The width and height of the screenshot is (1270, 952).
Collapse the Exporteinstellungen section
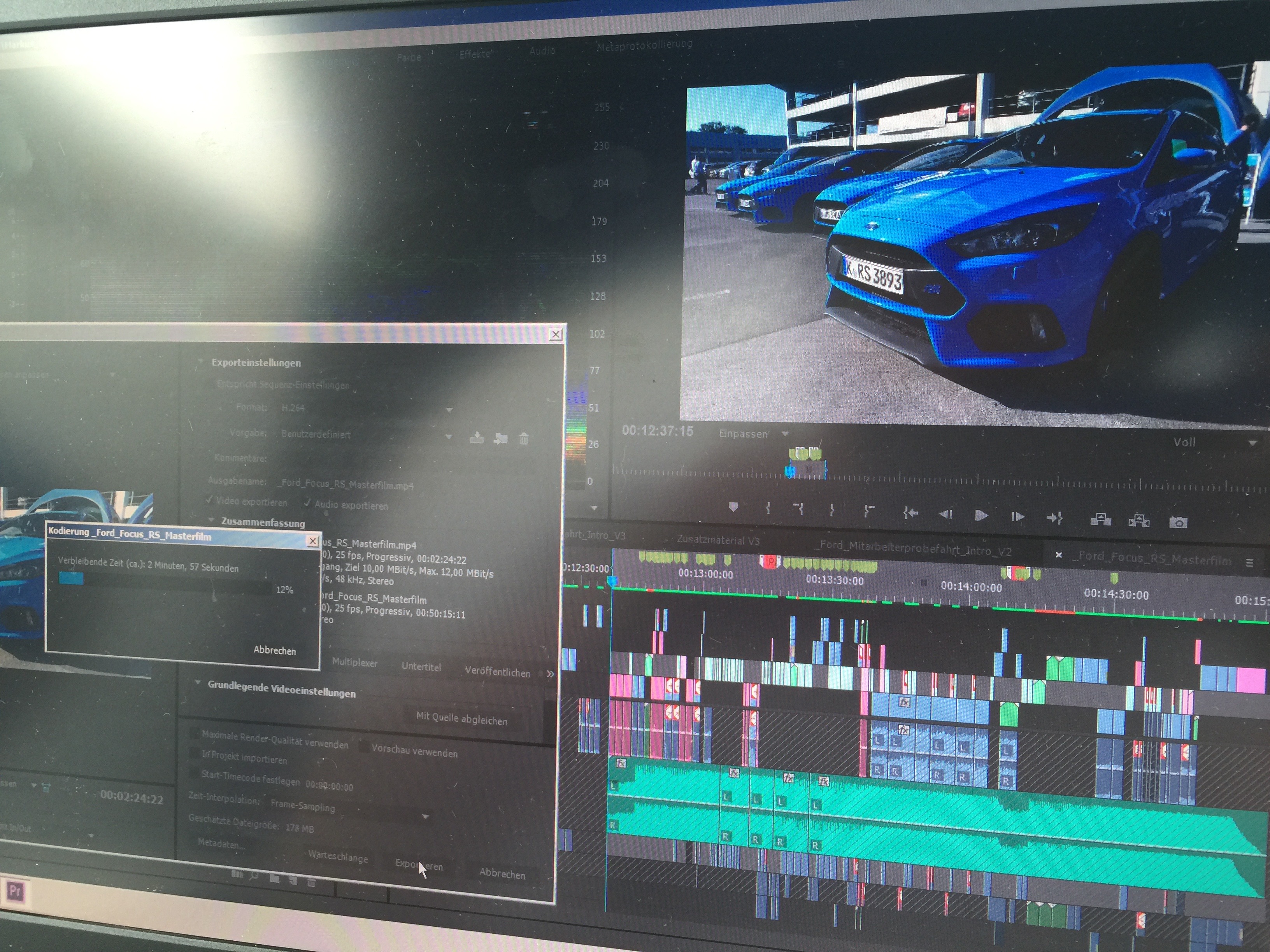[x=200, y=361]
